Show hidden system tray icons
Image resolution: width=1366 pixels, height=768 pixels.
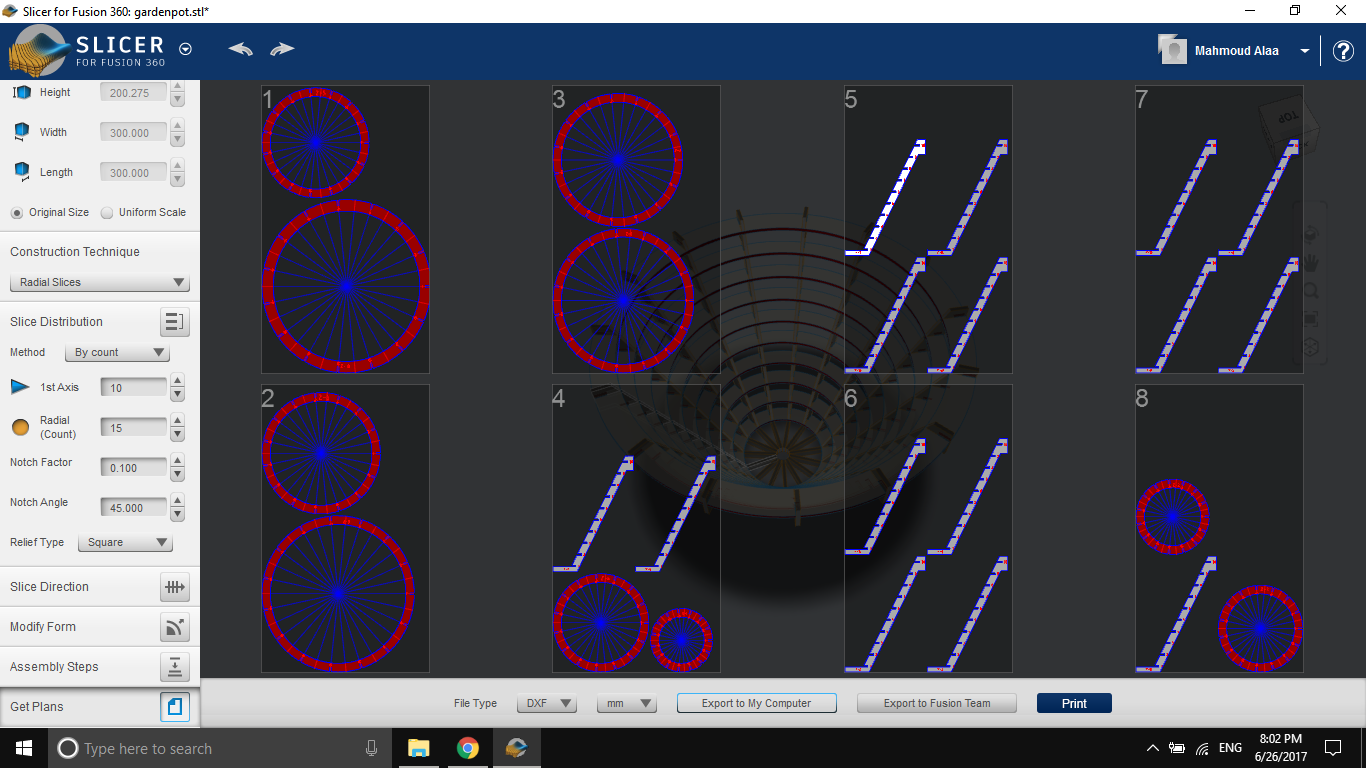coord(1152,748)
